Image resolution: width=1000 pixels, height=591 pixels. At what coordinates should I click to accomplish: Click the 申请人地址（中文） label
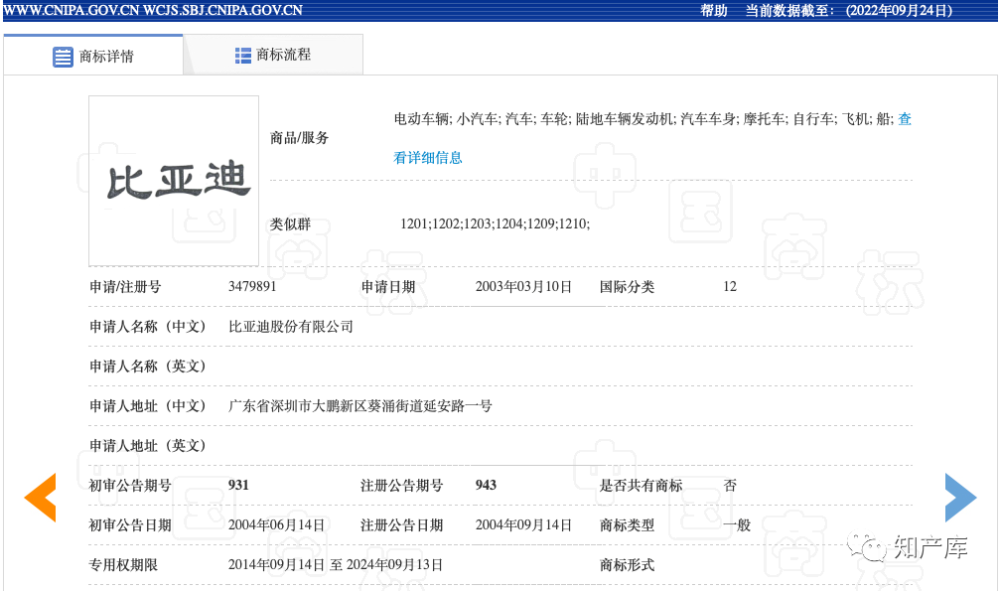click(x=147, y=405)
